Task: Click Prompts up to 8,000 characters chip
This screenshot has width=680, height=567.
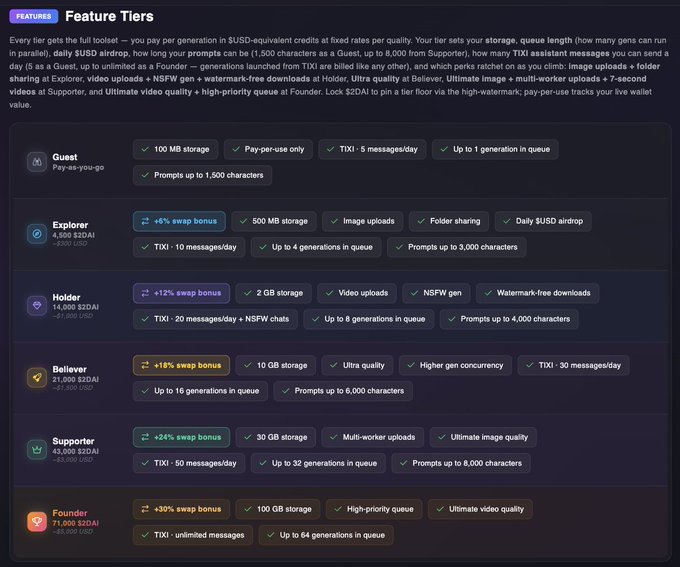Action: 461,463
